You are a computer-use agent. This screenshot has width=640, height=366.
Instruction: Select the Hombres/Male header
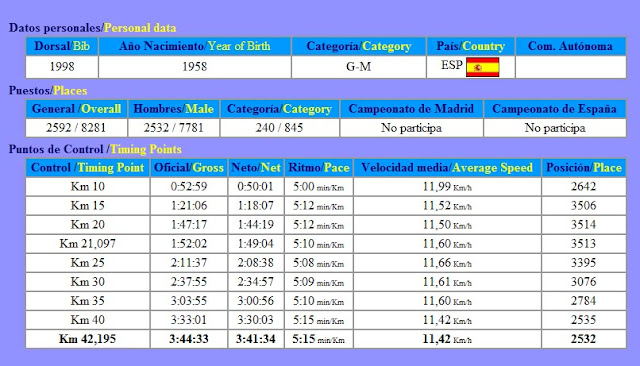pyautogui.click(x=173, y=109)
